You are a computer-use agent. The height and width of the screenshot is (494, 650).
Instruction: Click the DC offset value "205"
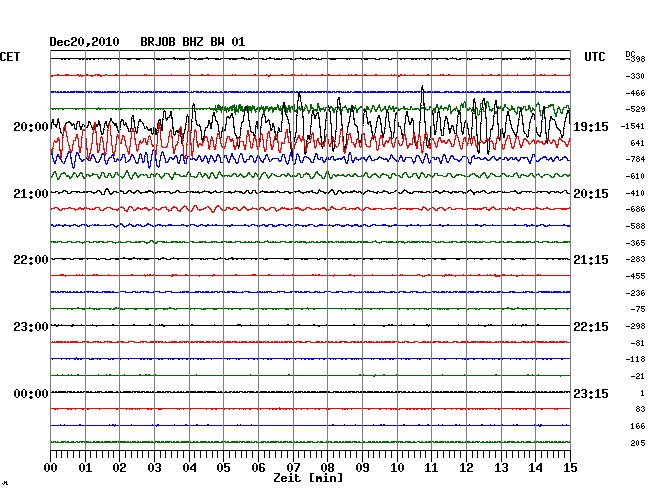[x=638, y=443]
